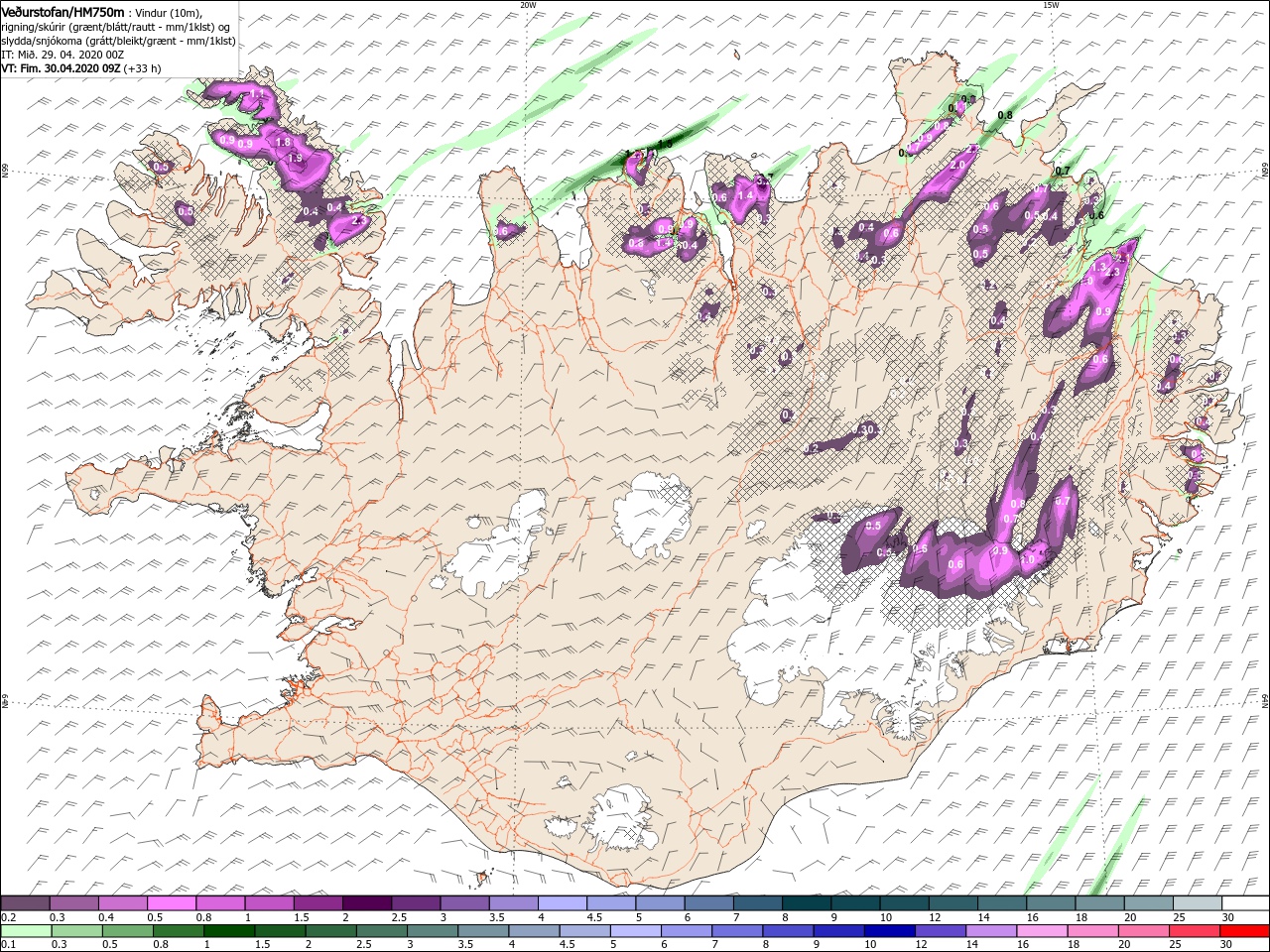Pick the rain legend swatch labeled 3
The image size is (1270, 952).
pyautogui.click(x=433, y=931)
